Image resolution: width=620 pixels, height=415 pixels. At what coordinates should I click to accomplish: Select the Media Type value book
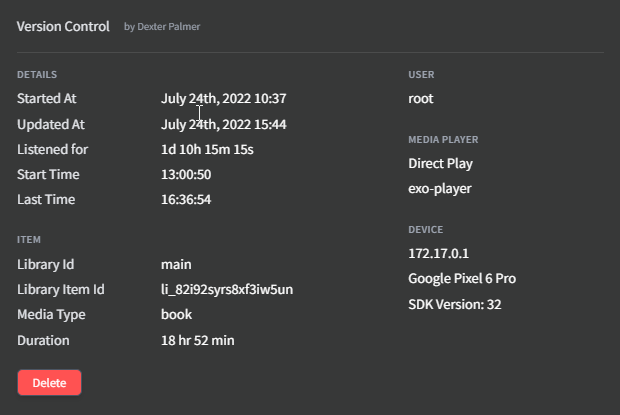point(176,314)
